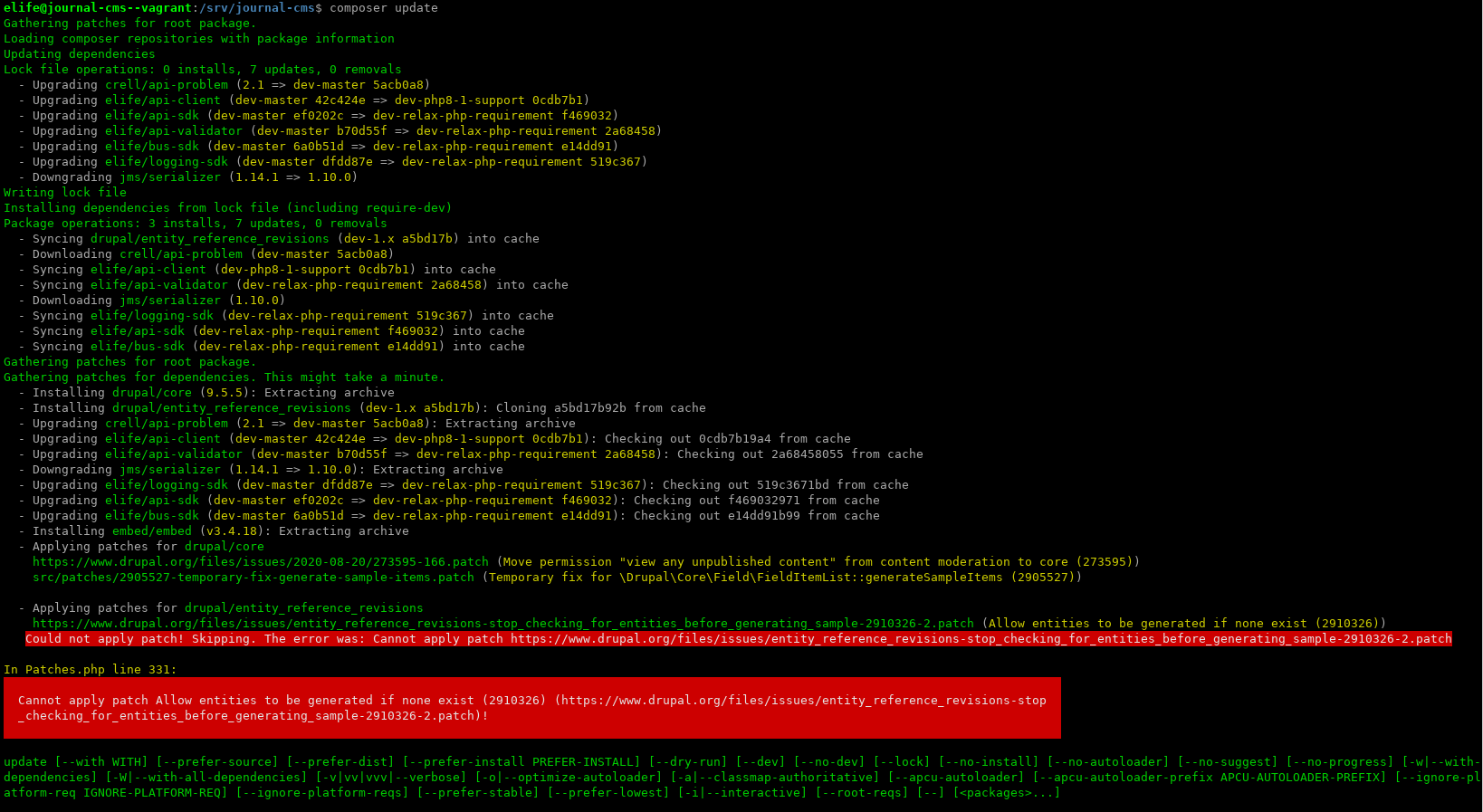Image resolution: width=1483 pixels, height=812 pixels.
Task: Open the green entity_reference_revisions 2910326-2.patch URL
Action: (503, 624)
